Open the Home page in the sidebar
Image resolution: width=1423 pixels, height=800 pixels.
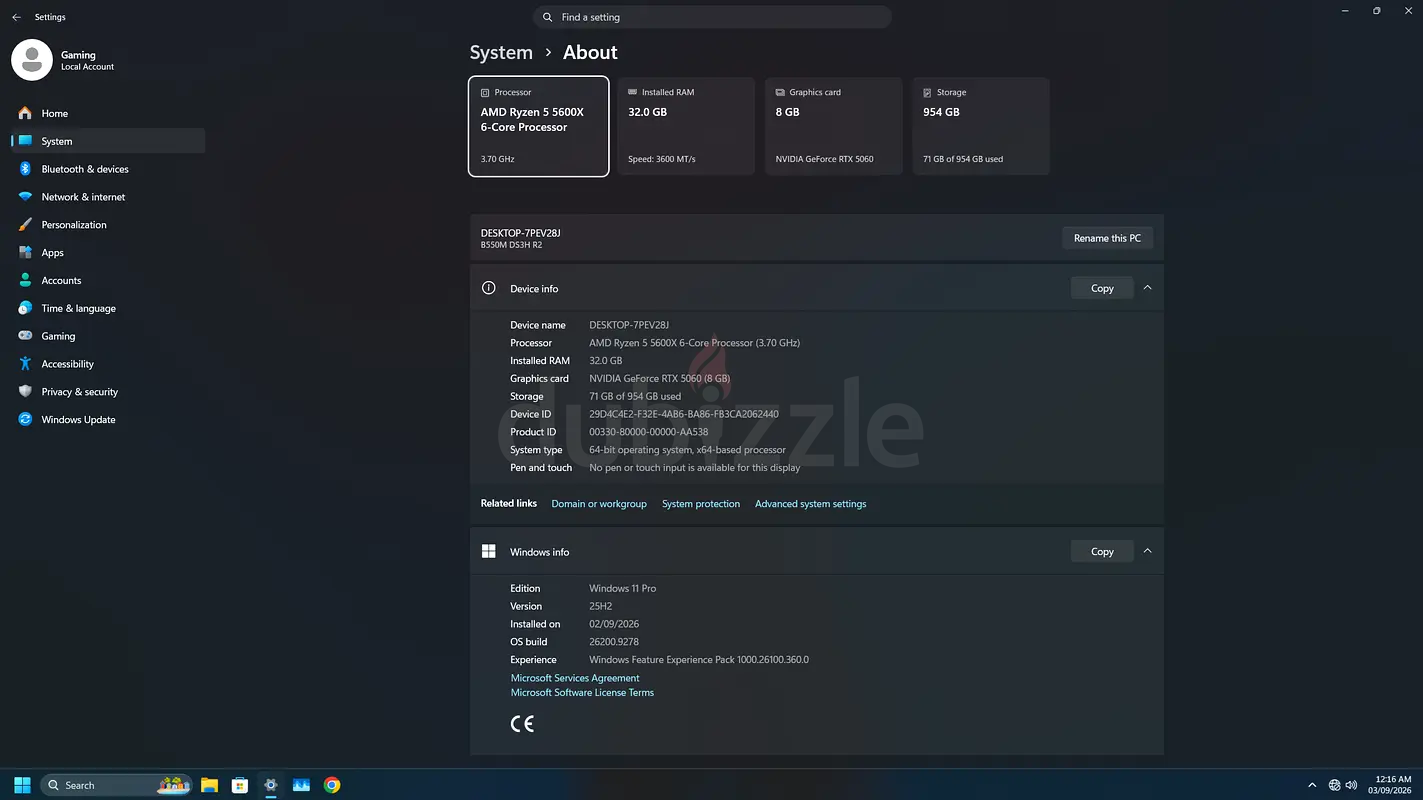pos(108,113)
